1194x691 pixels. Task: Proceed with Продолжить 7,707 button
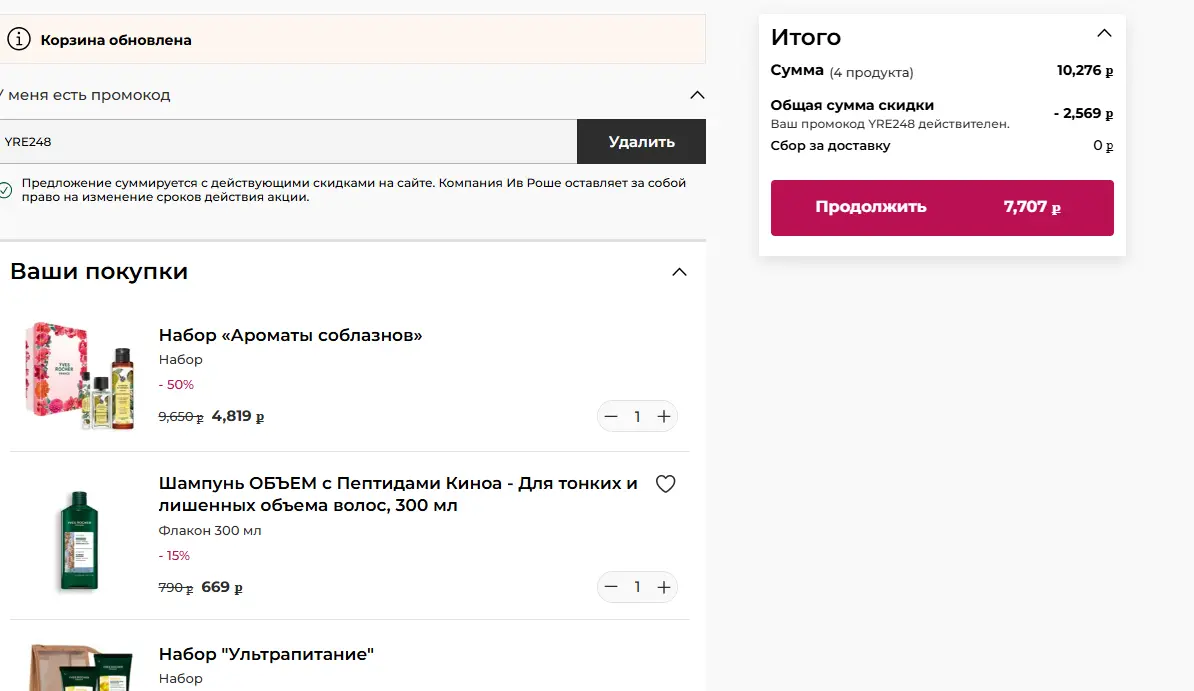coord(941,207)
